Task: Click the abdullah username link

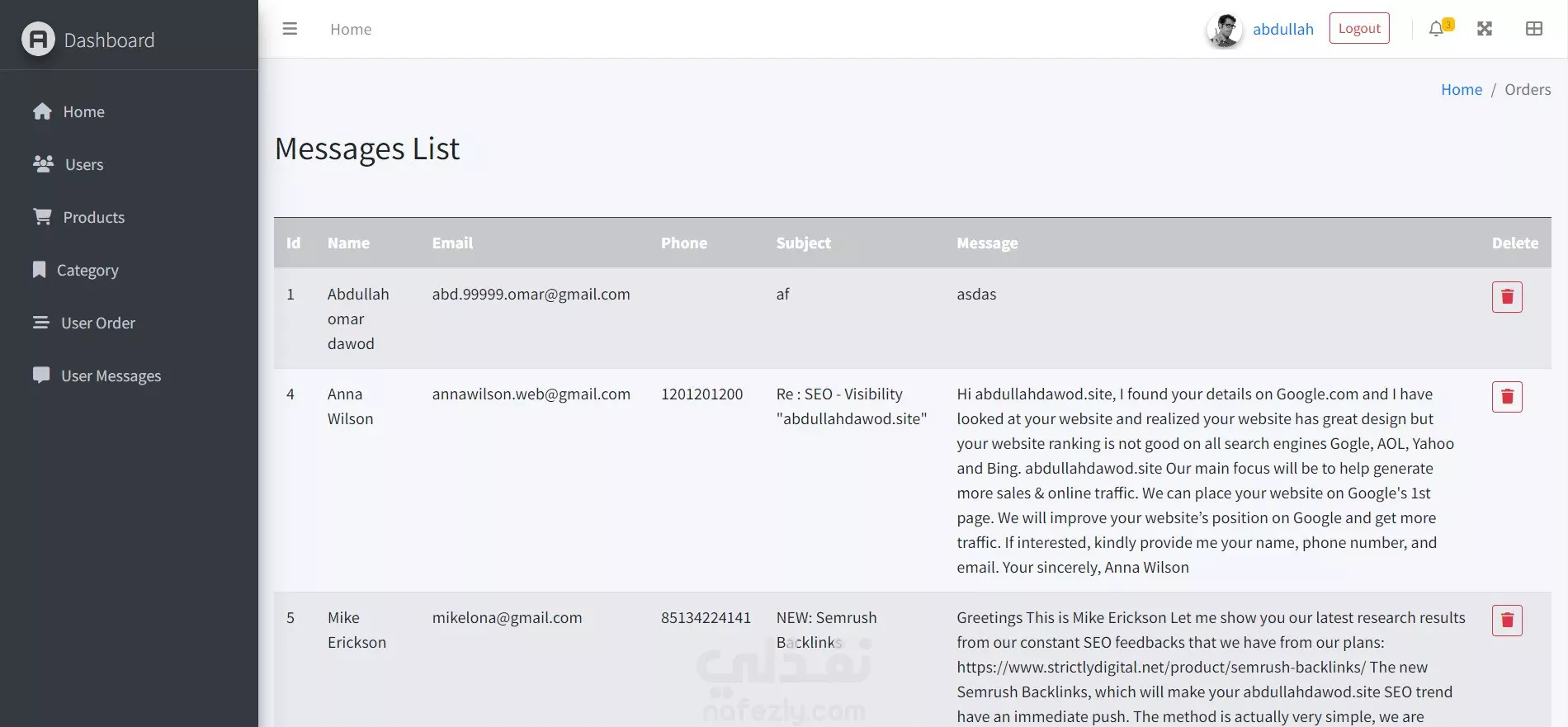Action: point(1282,30)
